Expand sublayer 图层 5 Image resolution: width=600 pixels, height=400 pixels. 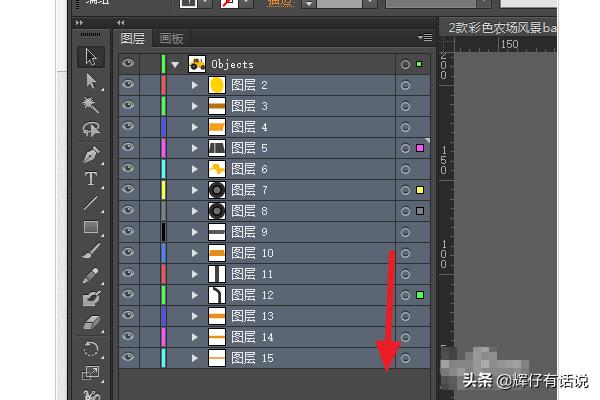[196, 149]
